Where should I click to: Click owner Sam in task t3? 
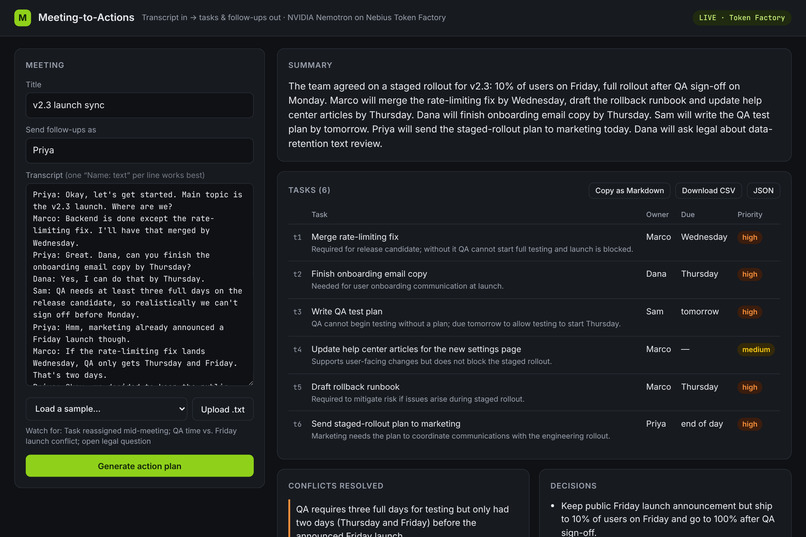coord(654,311)
